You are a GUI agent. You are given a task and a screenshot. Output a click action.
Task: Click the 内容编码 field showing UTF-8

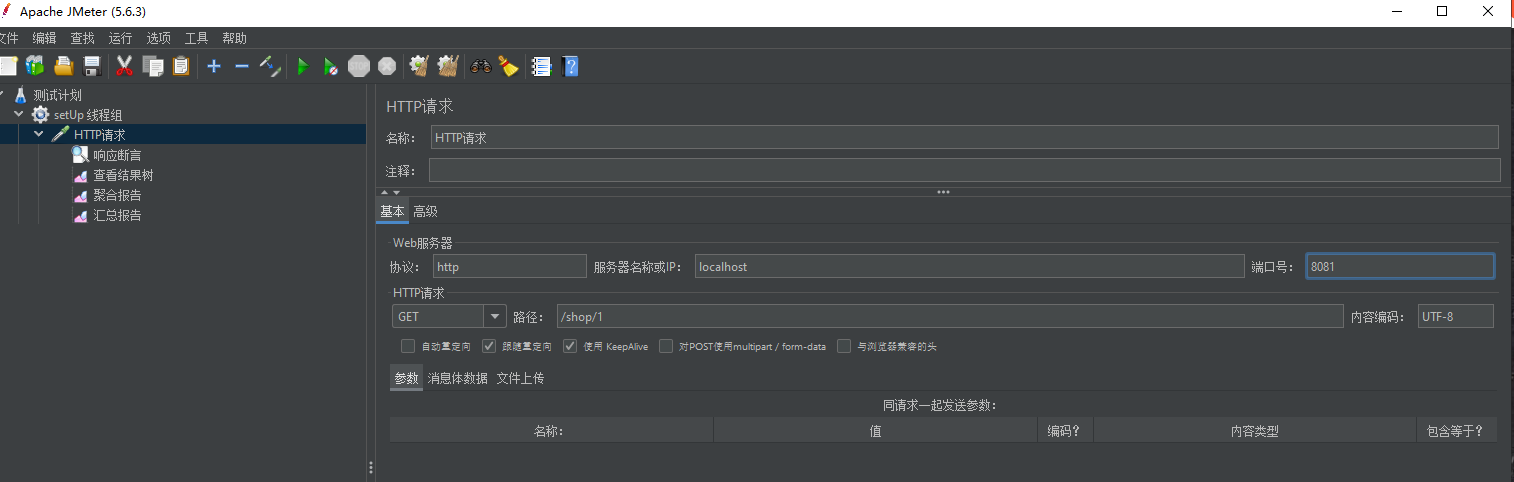(x=1456, y=316)
